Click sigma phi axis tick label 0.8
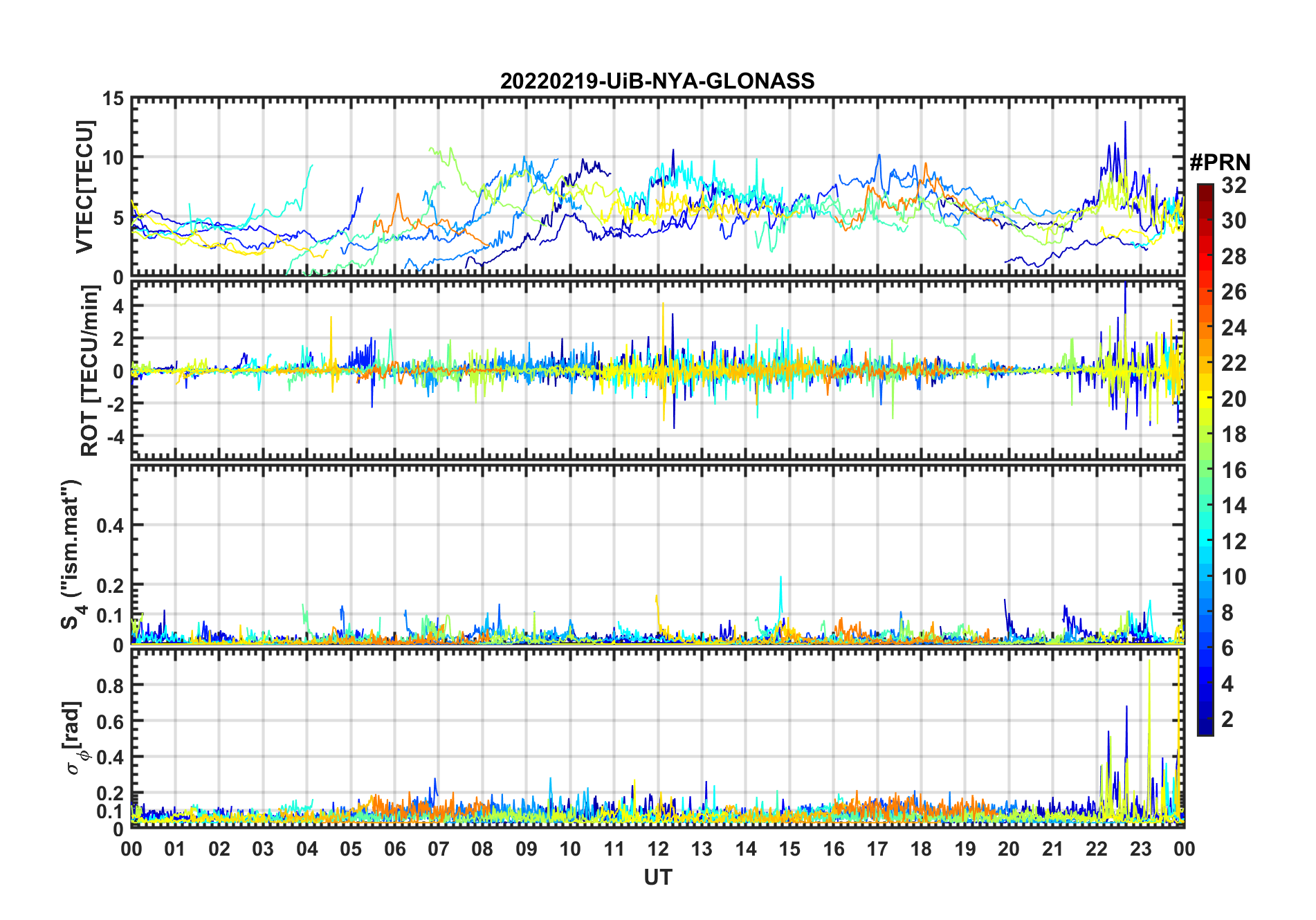 click(110, 686)
